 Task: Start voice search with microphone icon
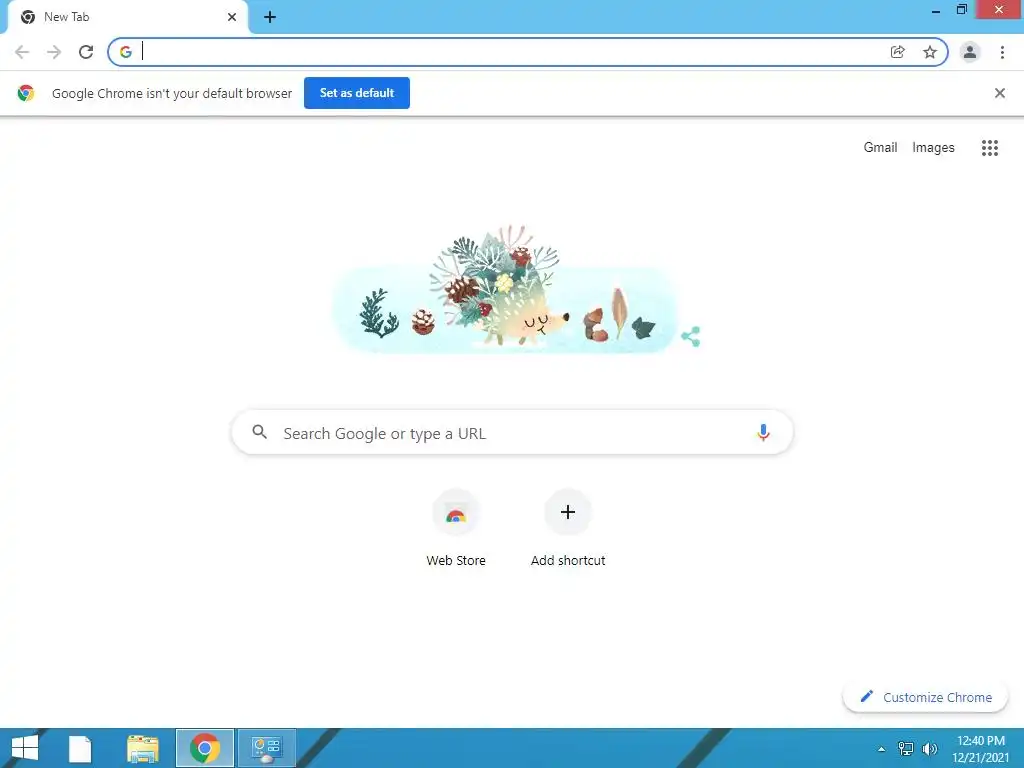point(763,432)
